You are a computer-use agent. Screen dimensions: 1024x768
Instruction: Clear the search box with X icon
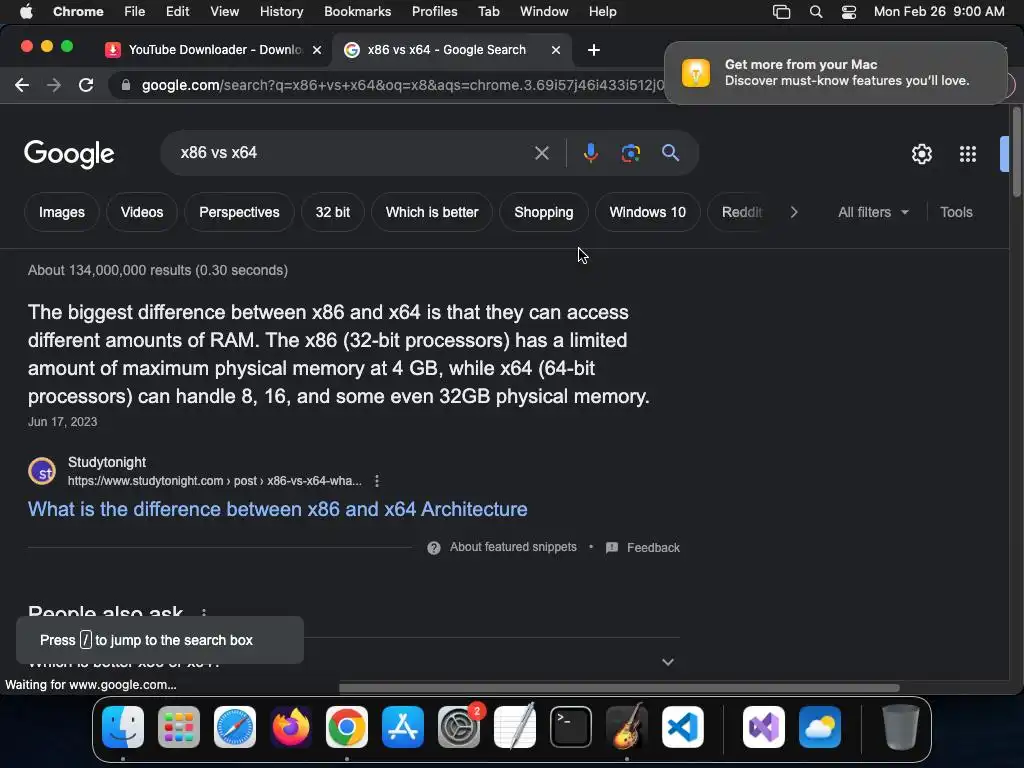pos(541,153)
